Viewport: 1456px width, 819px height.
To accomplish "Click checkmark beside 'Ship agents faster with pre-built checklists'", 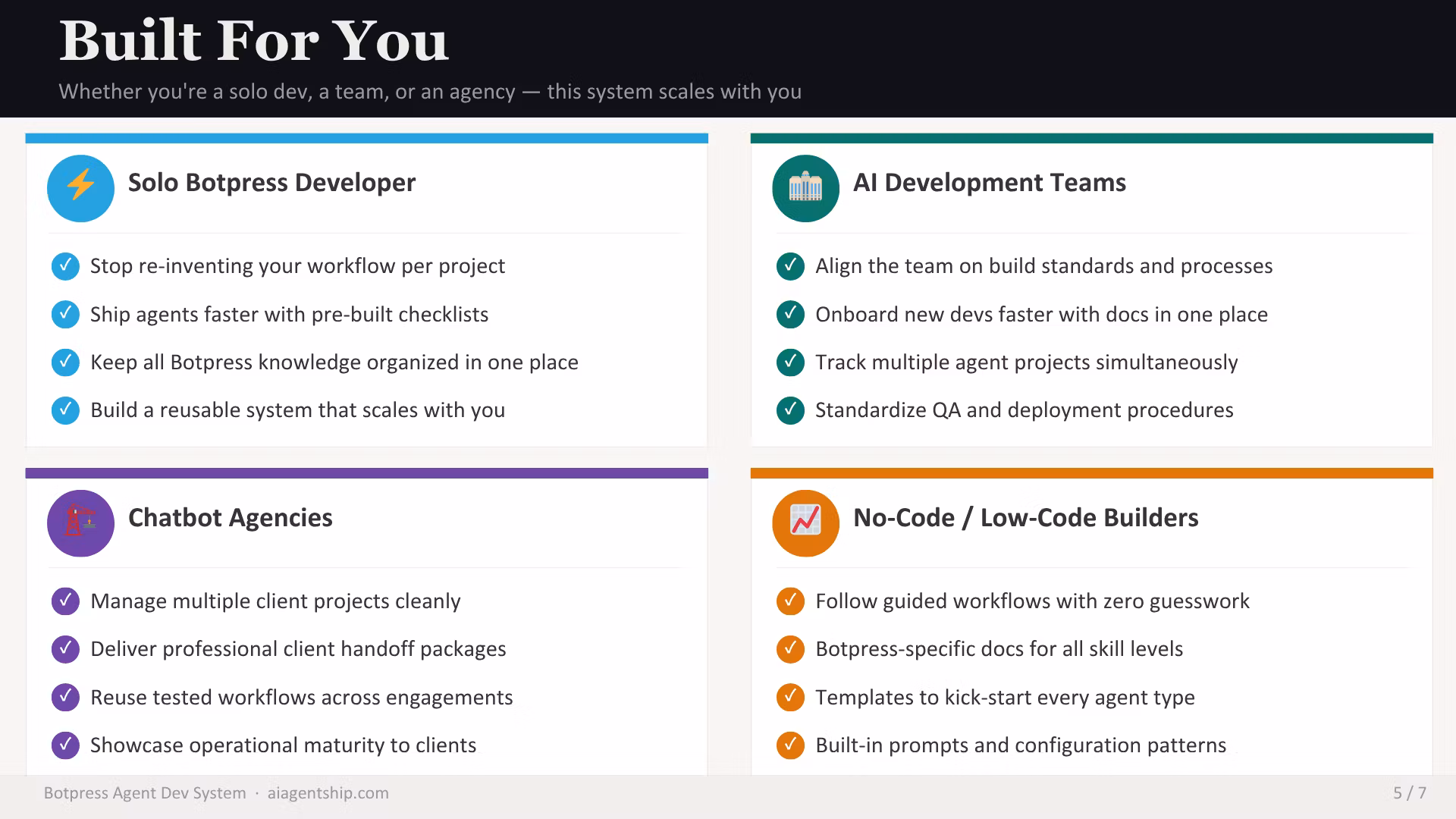I will click(65, 314).
